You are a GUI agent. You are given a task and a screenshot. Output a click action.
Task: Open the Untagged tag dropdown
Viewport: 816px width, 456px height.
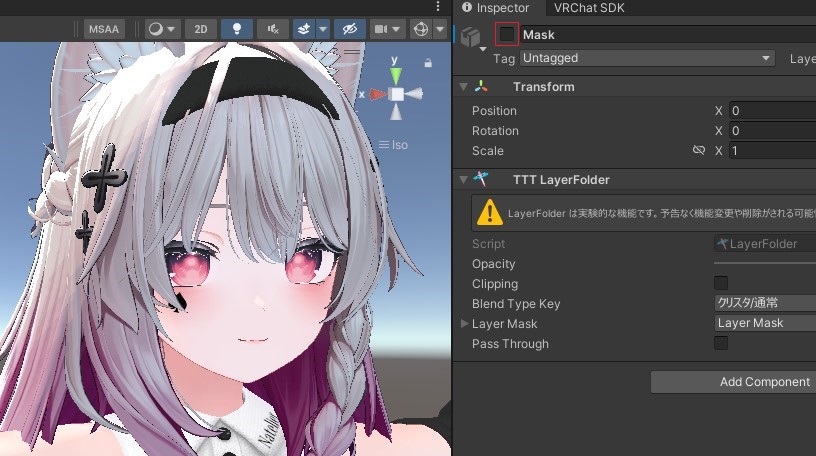647,58
